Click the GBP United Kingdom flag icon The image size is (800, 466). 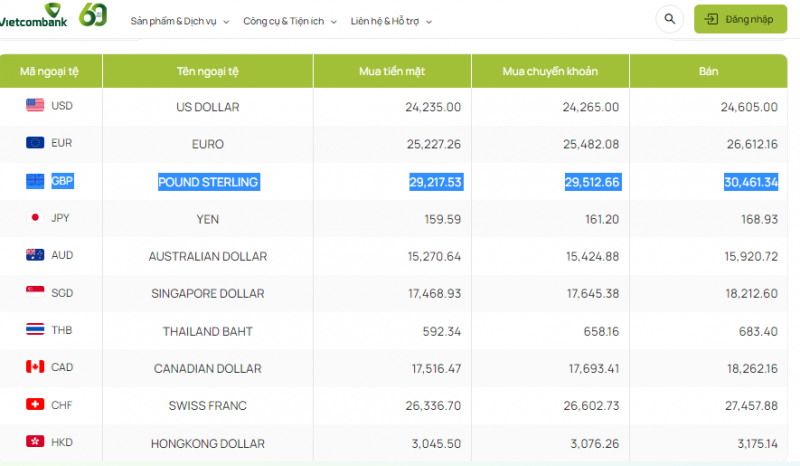(35, 181)
